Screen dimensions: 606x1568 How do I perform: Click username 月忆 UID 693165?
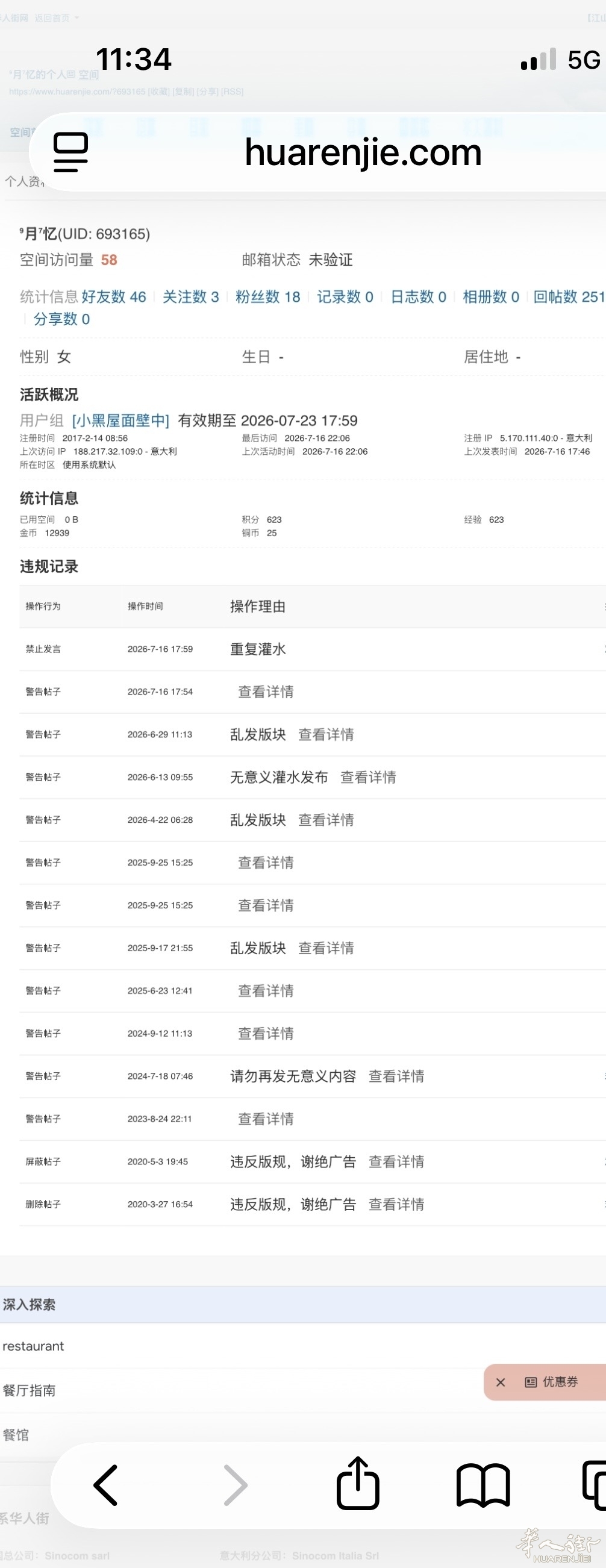tap(84, 234)
